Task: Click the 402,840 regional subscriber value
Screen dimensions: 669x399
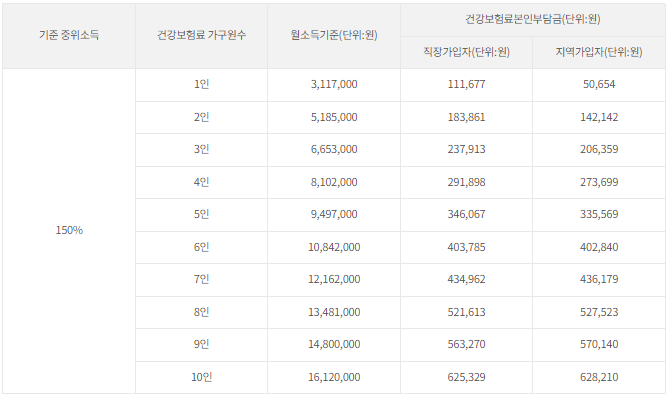Action: click(599, 248)
